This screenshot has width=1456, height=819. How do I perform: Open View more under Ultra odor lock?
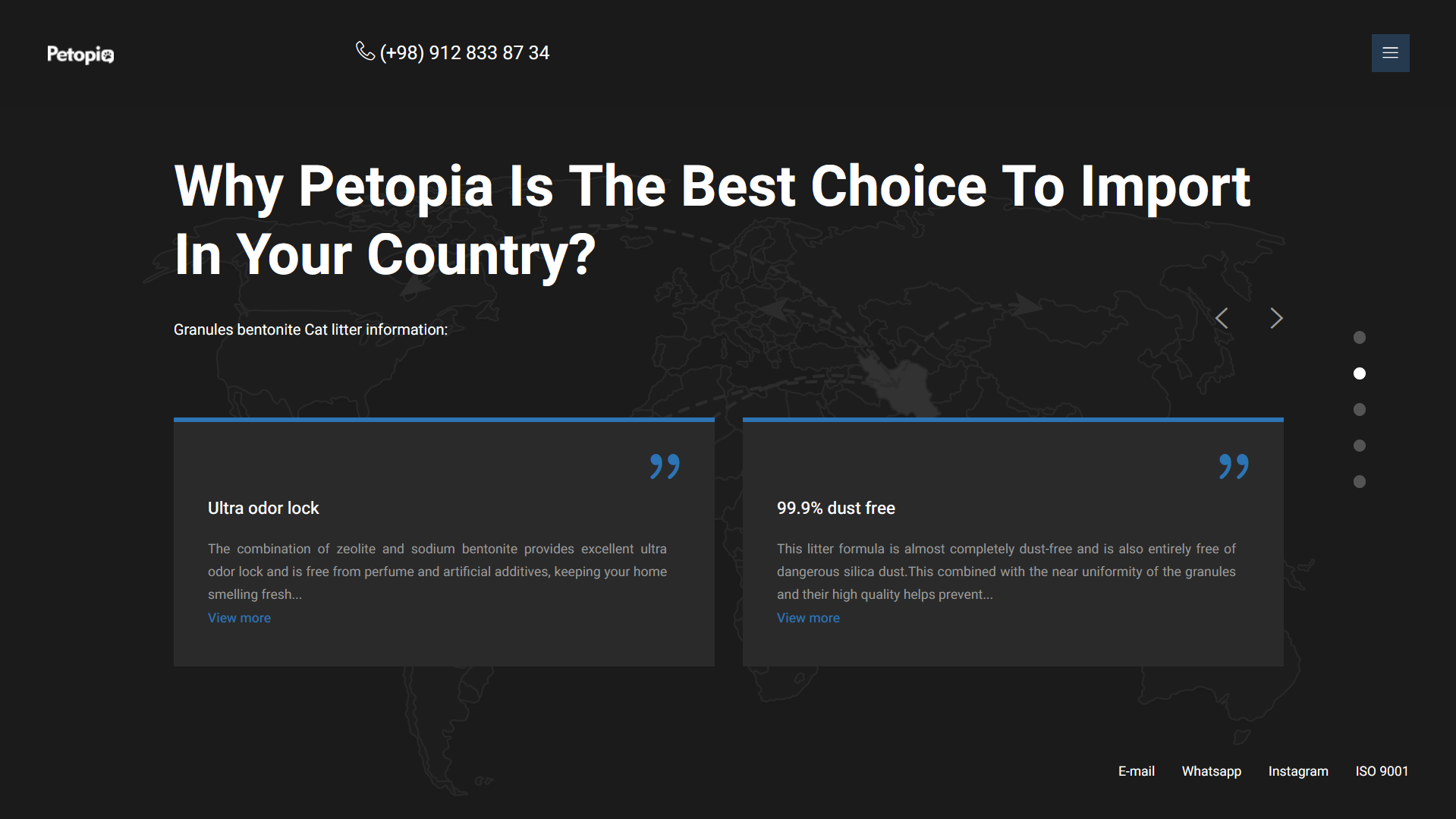point(239,618)
